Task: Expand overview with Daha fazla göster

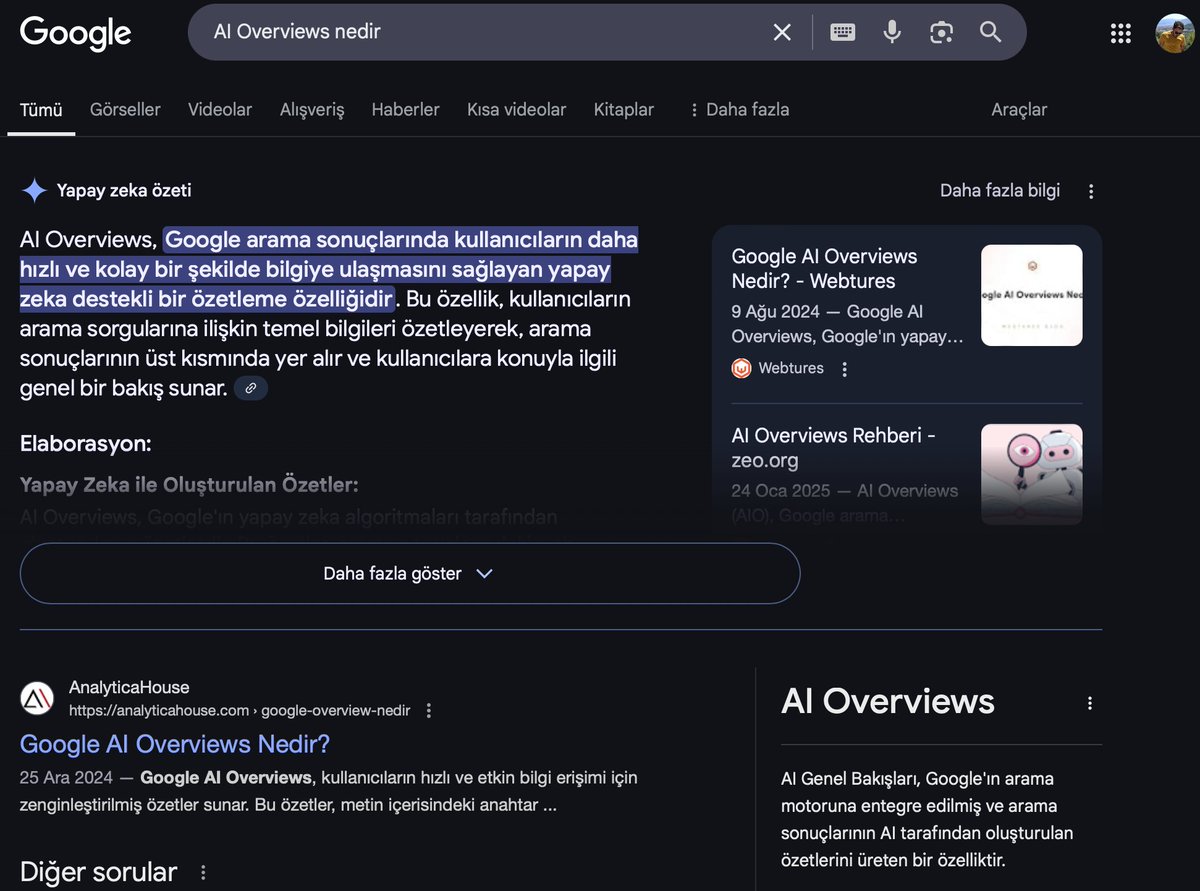Action: [x=410, y=574]
